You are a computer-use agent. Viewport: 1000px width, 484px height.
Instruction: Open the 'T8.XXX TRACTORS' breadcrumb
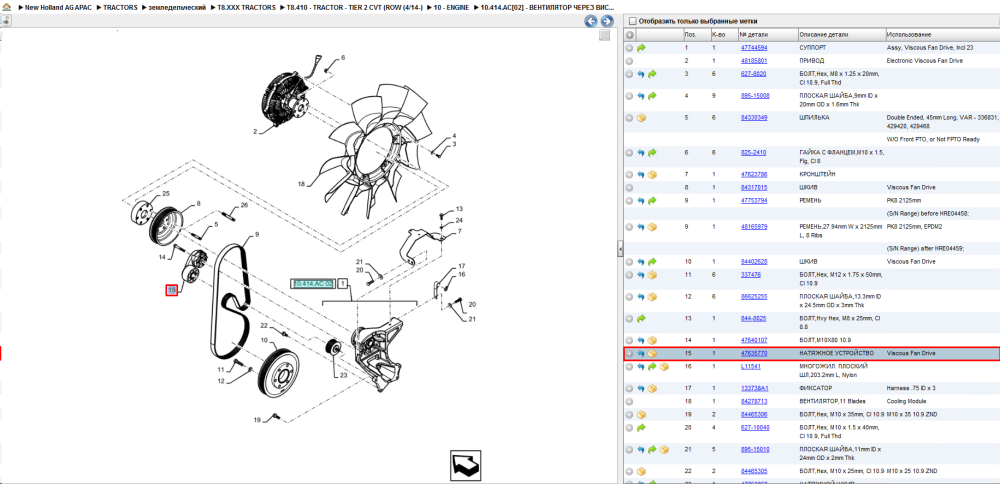(247, 7)
